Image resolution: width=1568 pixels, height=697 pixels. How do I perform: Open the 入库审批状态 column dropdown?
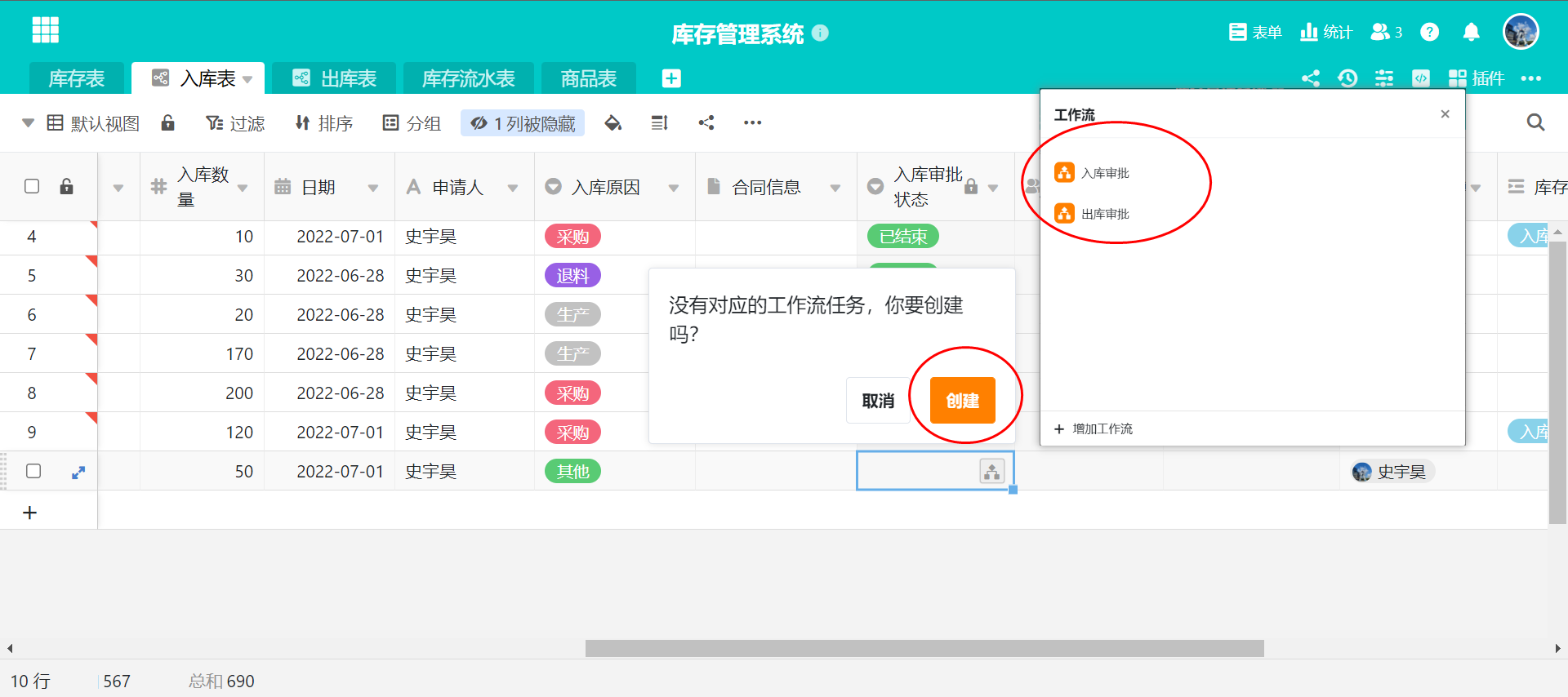point(993,188)
